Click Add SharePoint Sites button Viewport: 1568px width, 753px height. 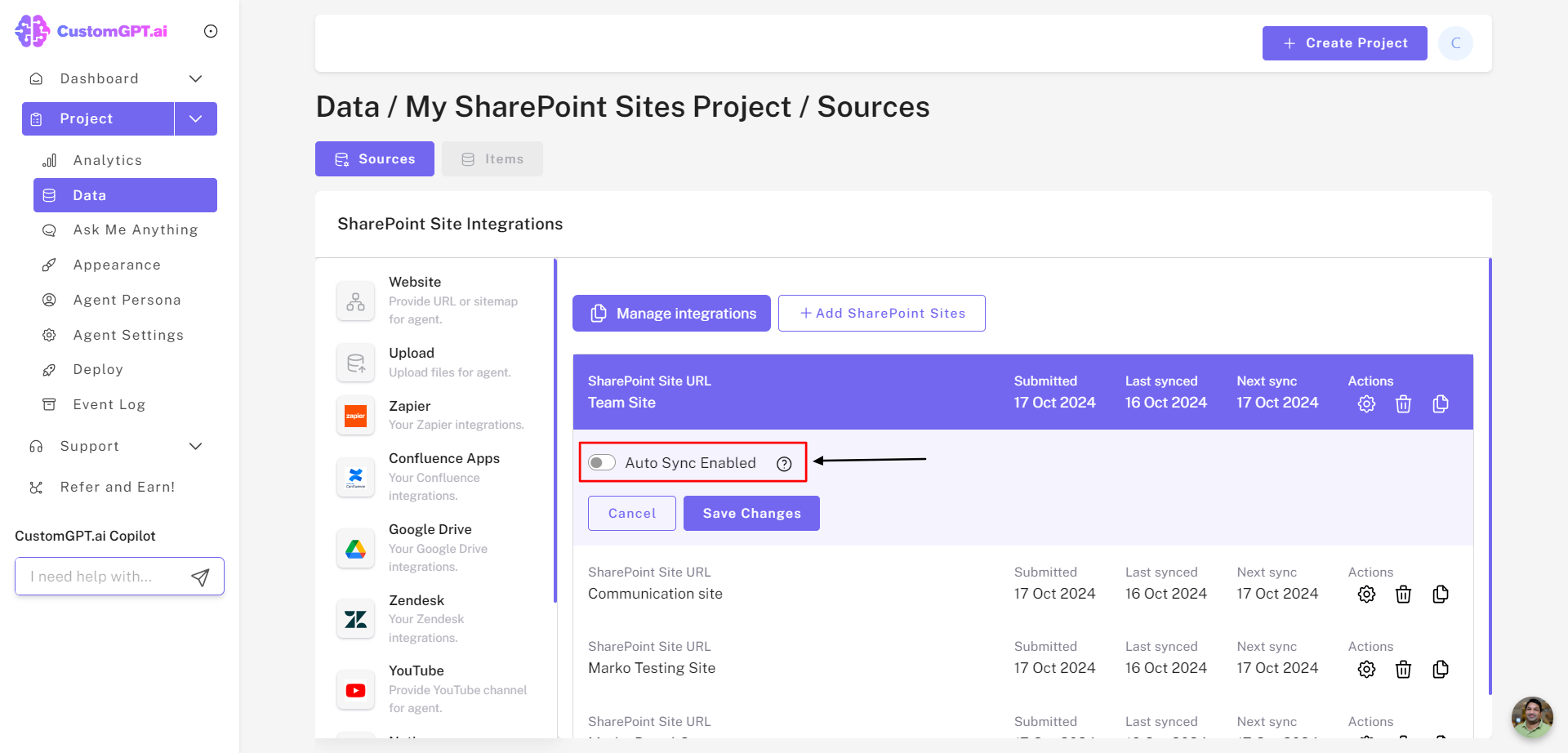pos(882,314)
